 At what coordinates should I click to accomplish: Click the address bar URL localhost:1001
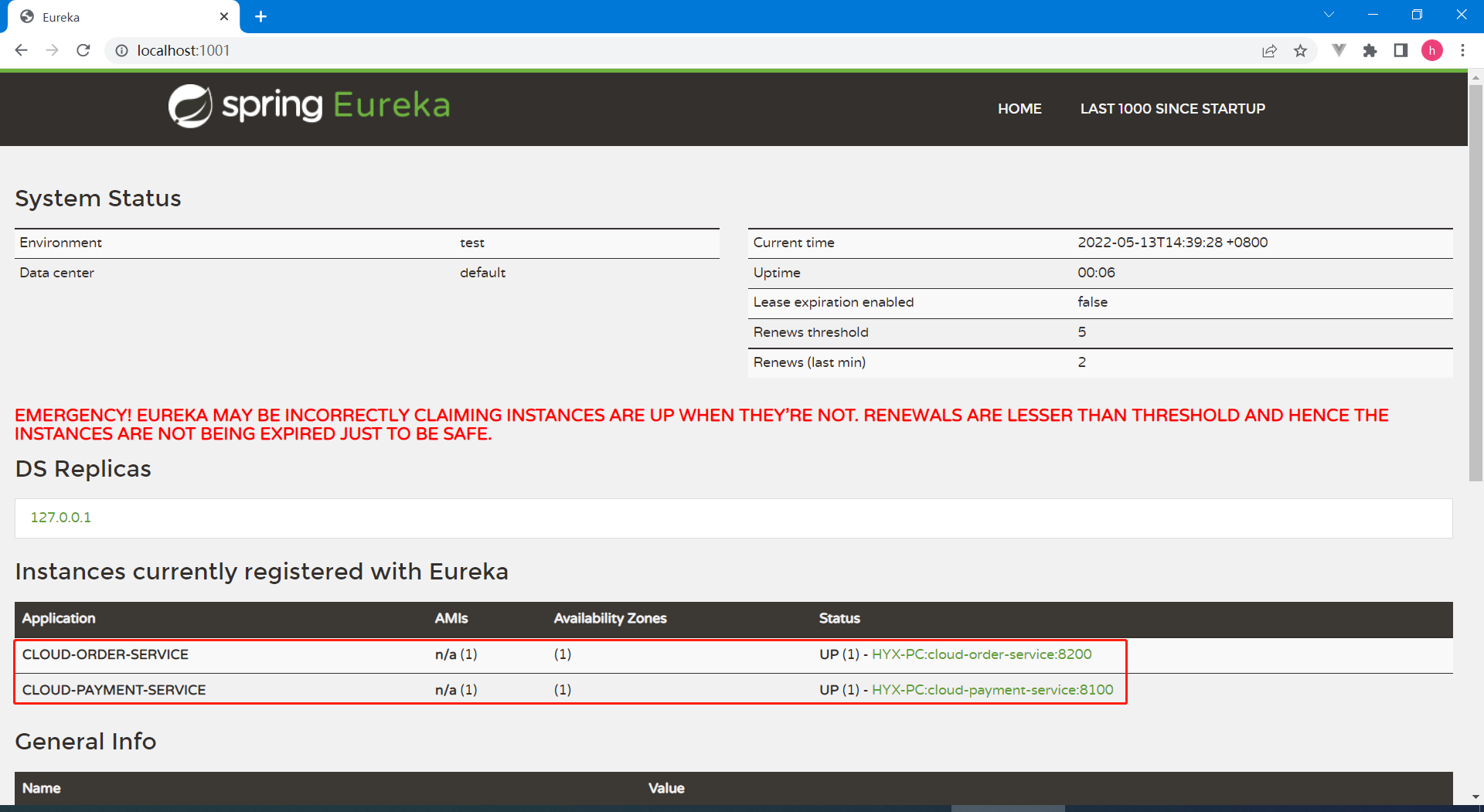[183, 51]
